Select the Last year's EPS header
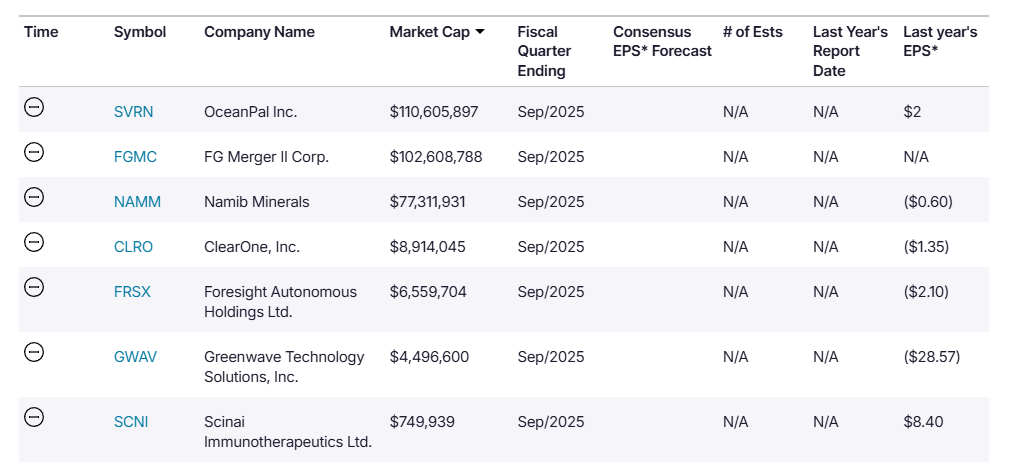The image size is (1009, 476). [939, 41]
